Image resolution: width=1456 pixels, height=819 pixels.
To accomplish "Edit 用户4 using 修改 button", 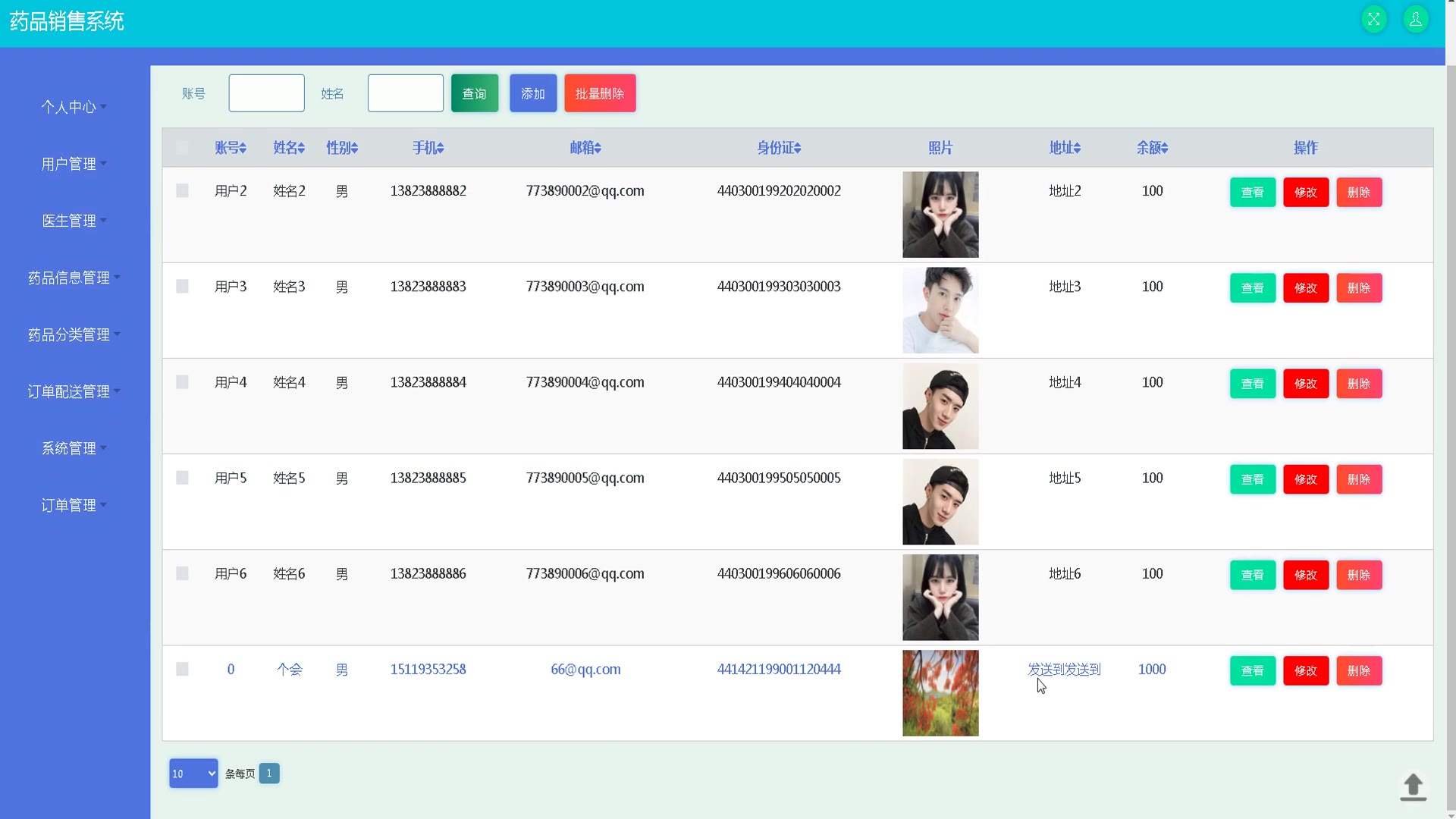I will click(x=1306, y=384).
